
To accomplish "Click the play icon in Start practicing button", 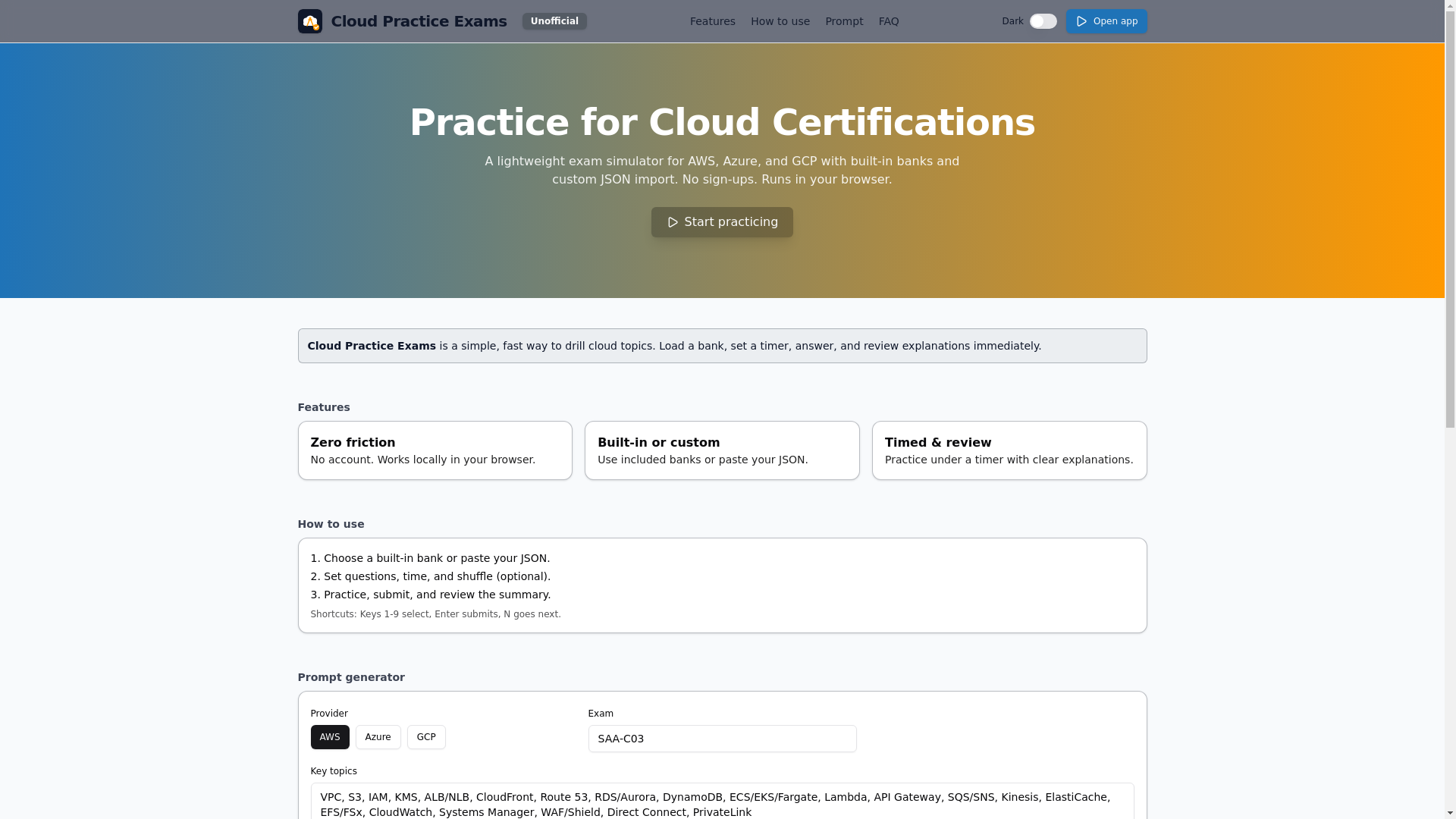I will point(672,222).
